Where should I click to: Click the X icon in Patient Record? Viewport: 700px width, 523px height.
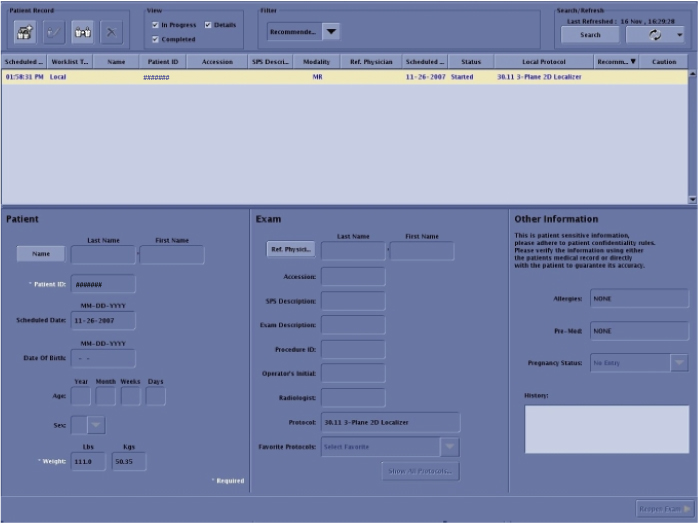click(111, 34)
